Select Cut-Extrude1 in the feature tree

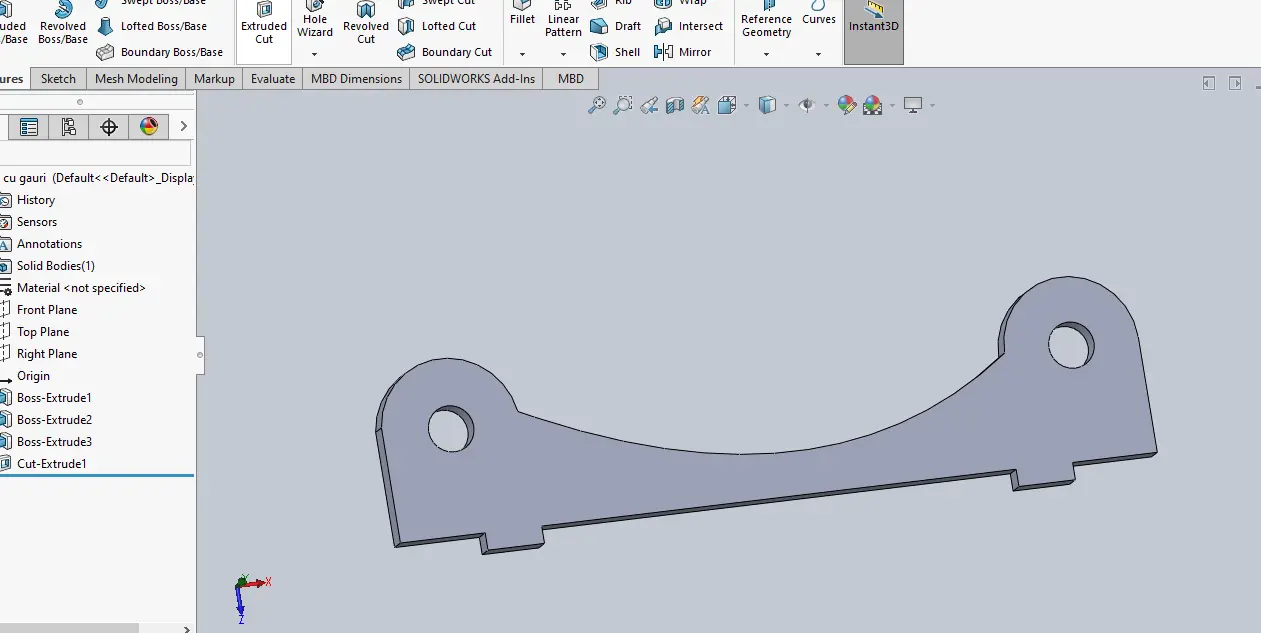[x=52, y=464]
